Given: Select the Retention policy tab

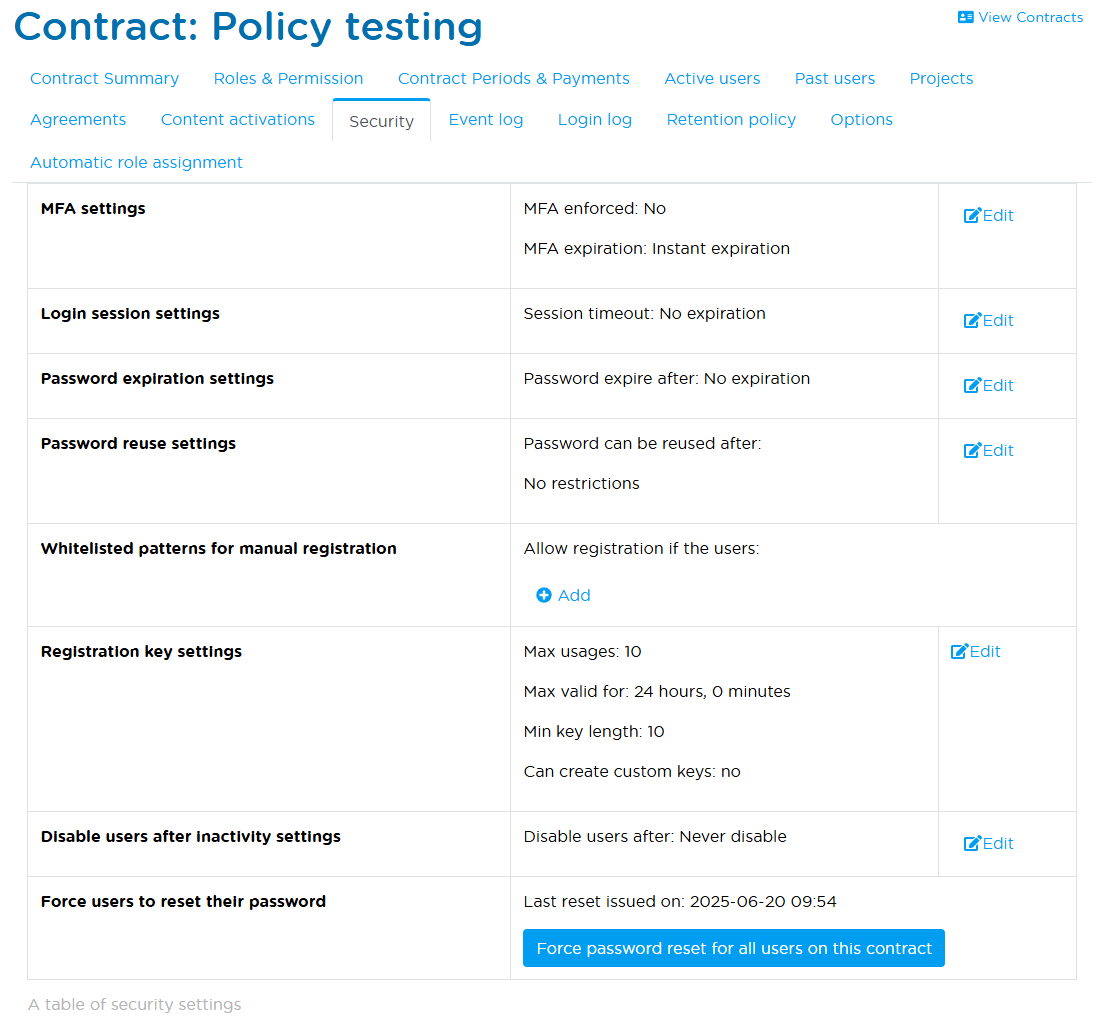Looking at the screenshot, I should 731,120.
